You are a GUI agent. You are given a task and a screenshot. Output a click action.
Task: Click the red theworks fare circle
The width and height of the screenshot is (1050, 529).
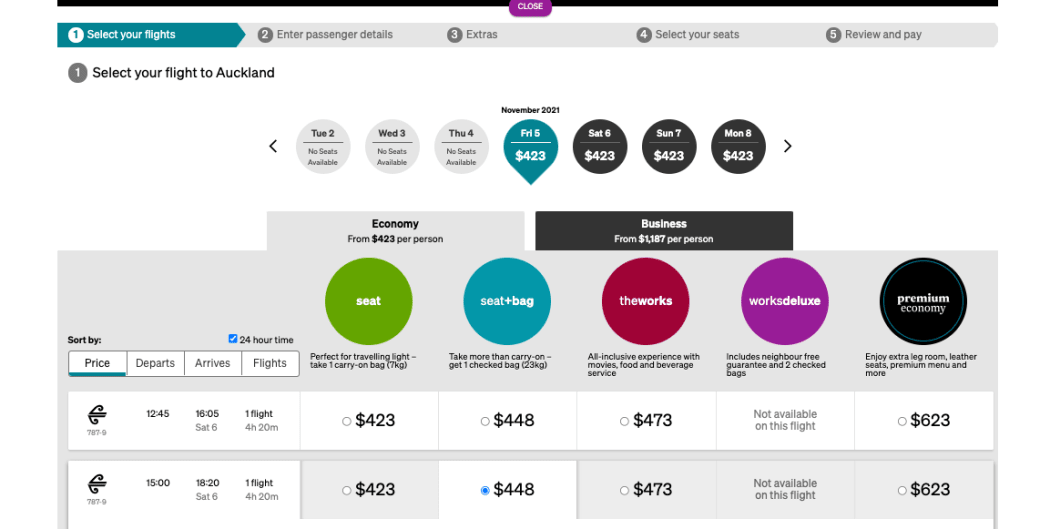645,301
